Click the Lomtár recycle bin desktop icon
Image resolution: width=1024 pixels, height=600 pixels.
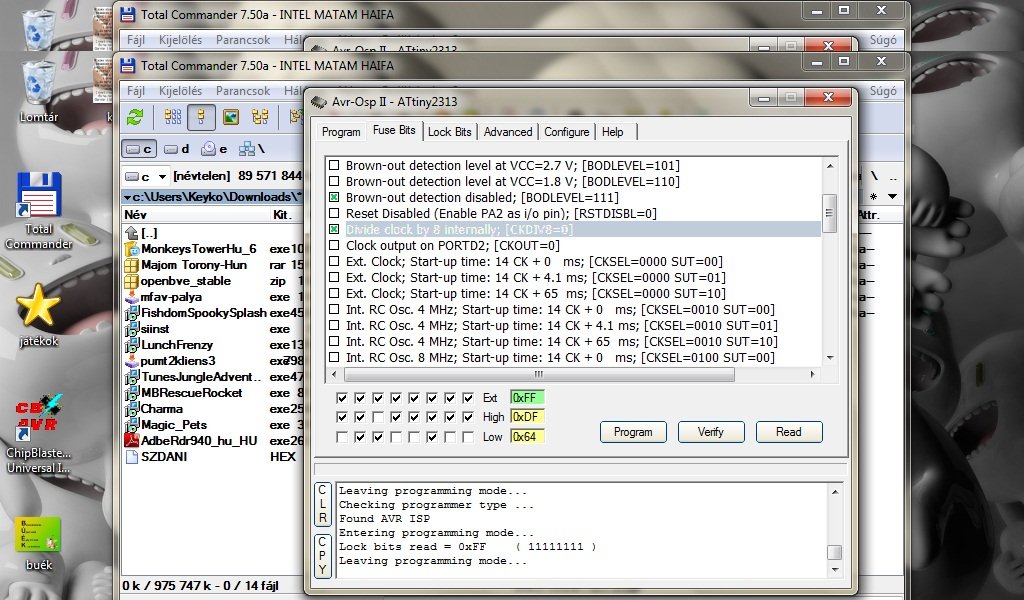(x=39, y=91)
